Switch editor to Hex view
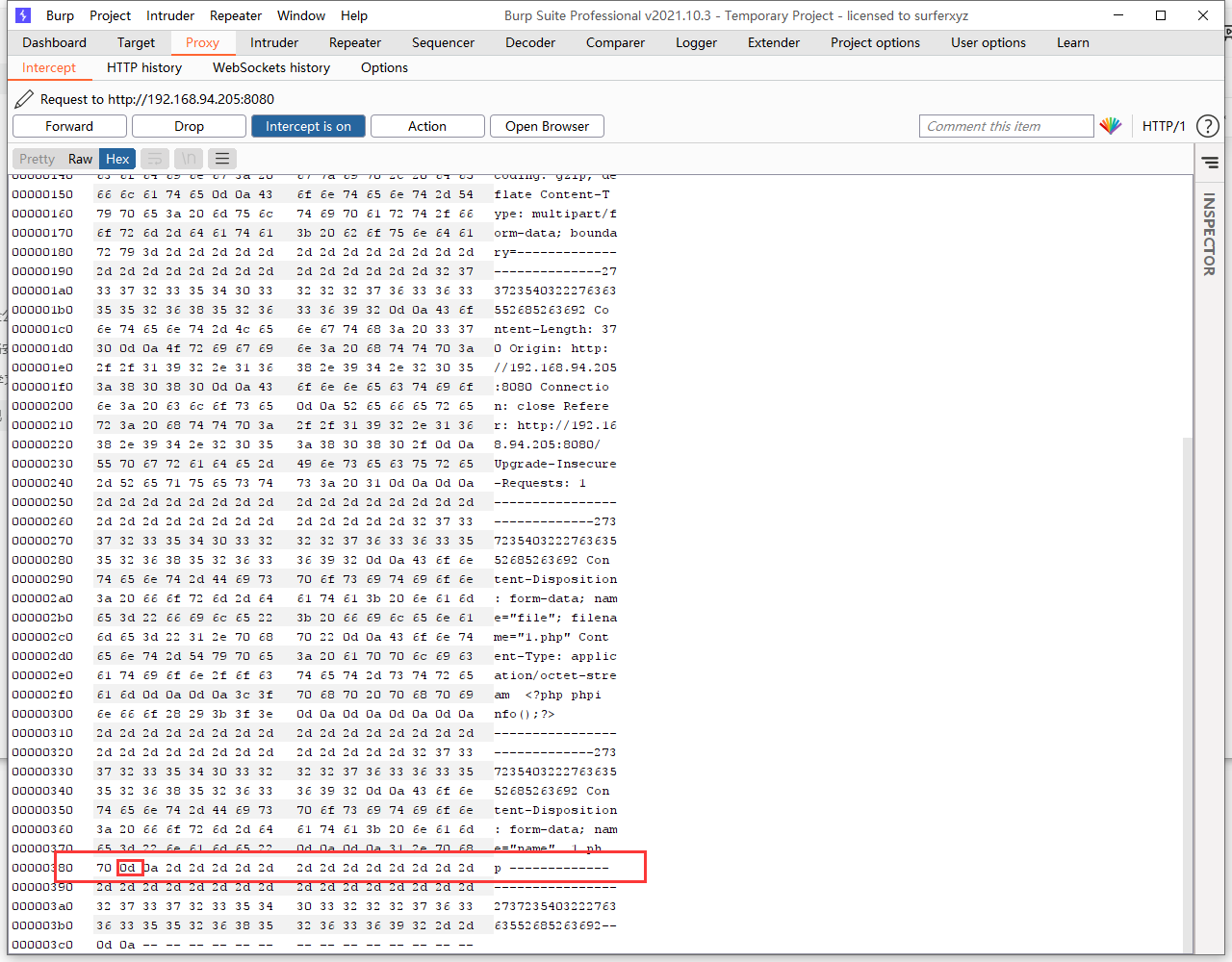Viewport: 1232px width, 962px height. click(x=117, y=159)
